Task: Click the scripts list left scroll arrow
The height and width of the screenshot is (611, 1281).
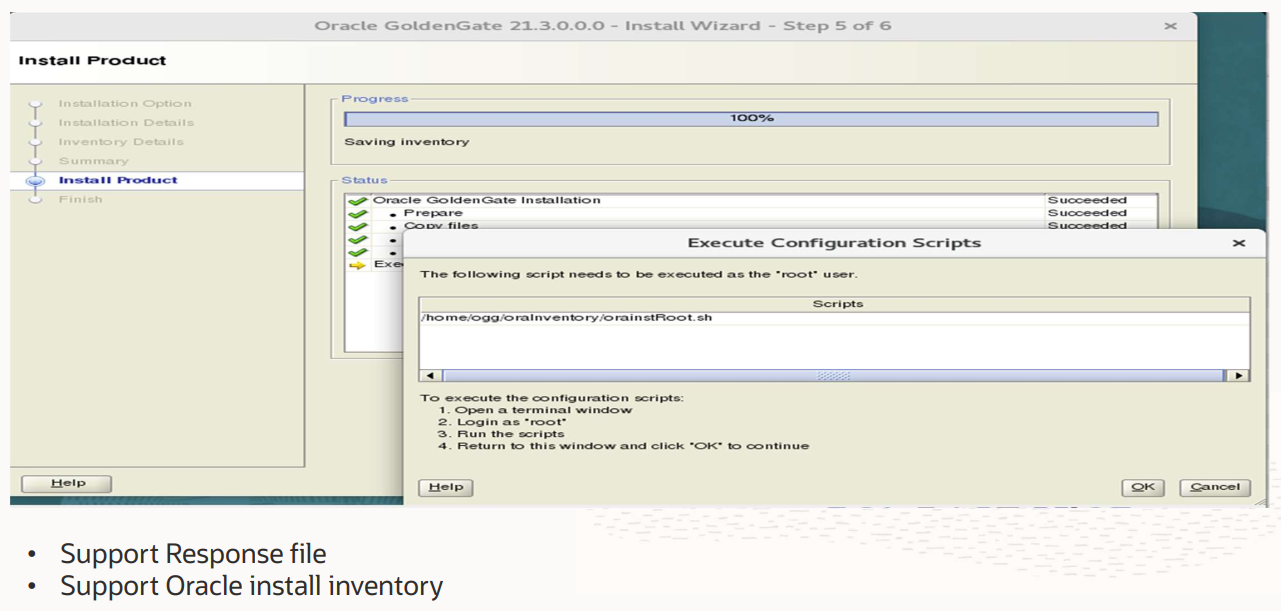Action: (431, 376)
